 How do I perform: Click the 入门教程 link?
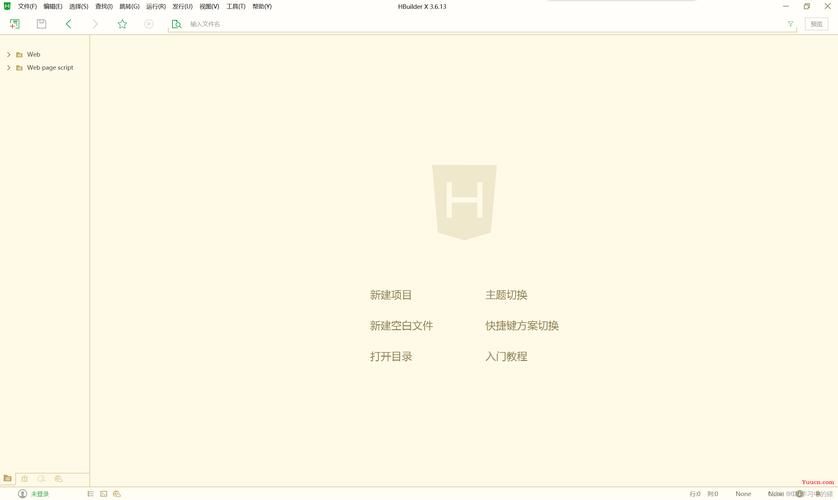point(506,356)
